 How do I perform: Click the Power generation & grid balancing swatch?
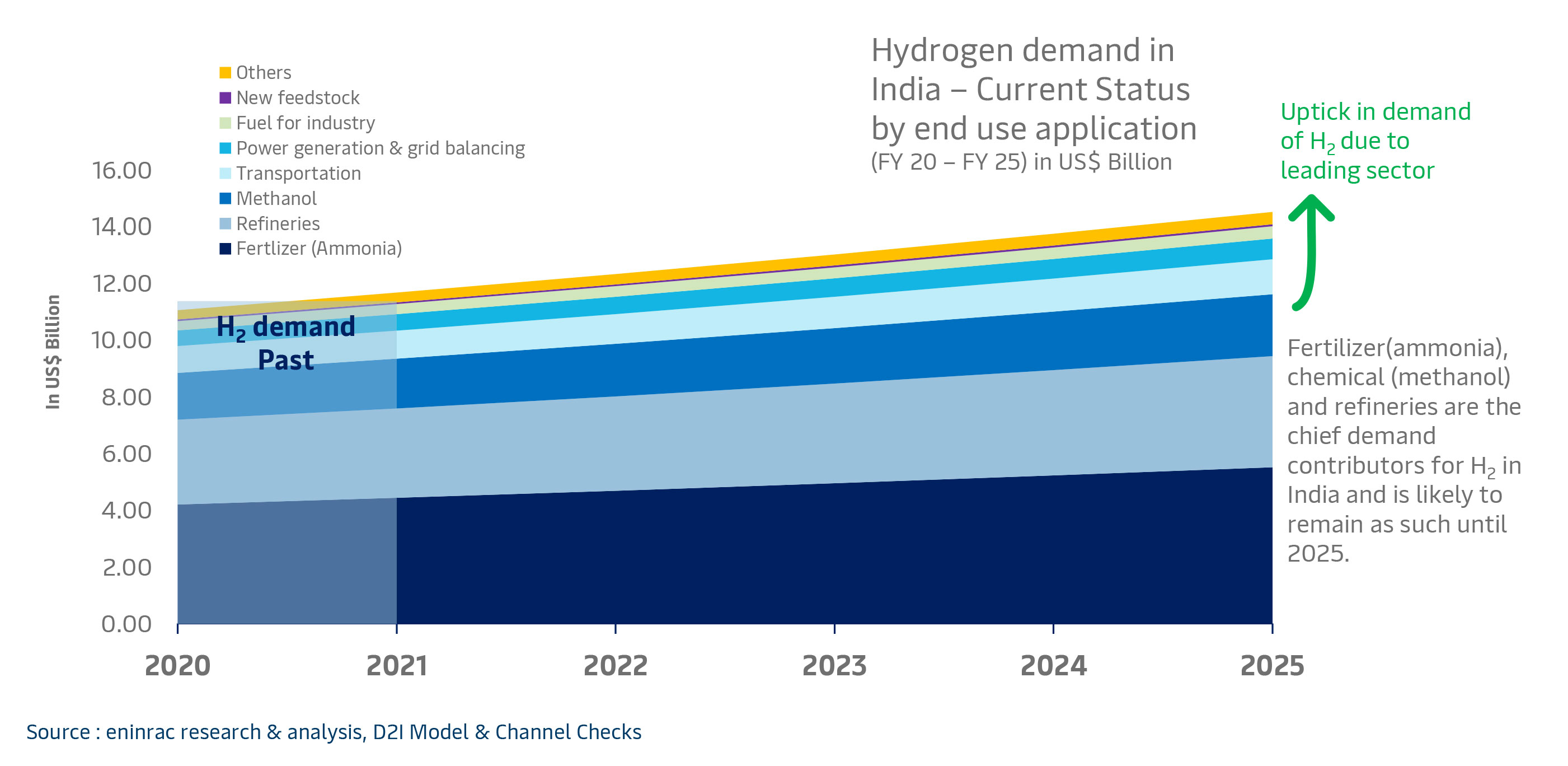point(225,148)
